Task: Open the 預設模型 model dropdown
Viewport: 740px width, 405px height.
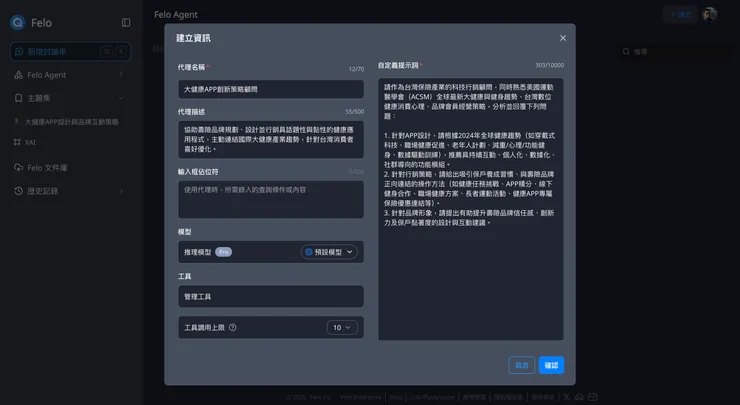Action: (329, 252)
